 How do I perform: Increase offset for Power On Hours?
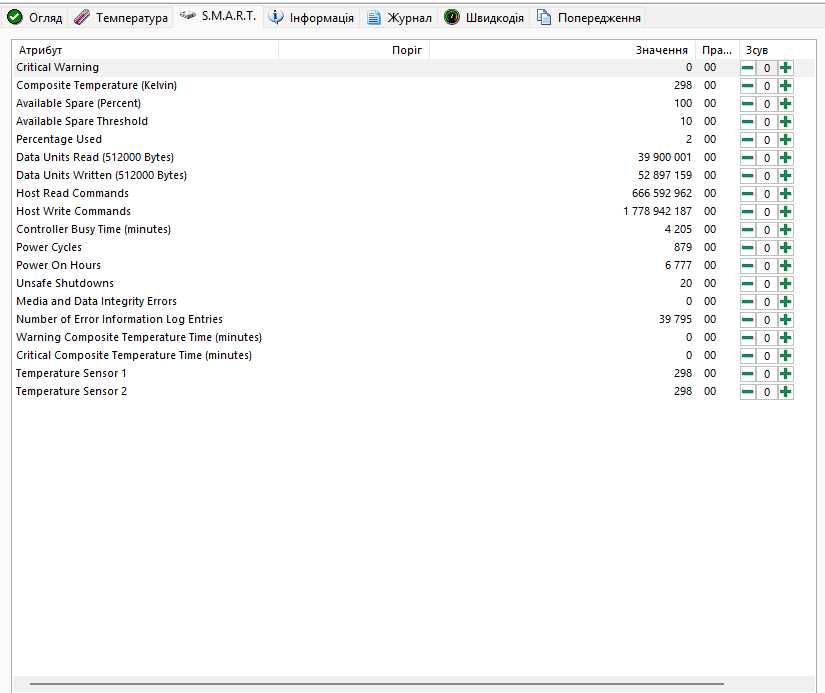tap(786, 266)
